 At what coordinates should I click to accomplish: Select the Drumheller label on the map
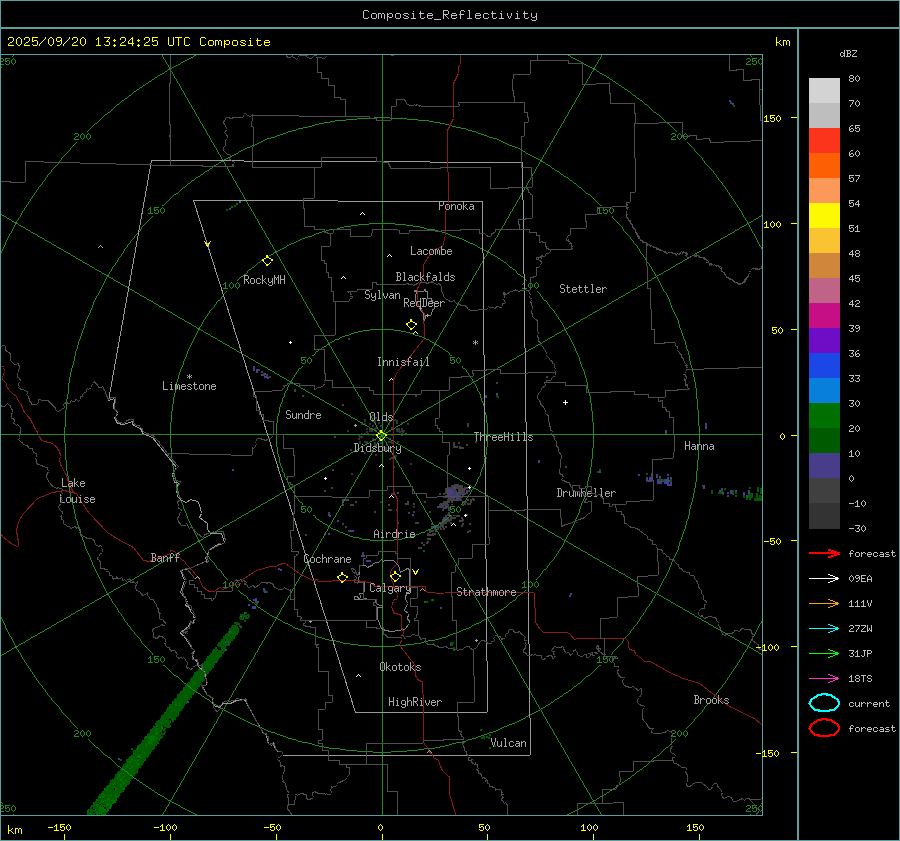[x=586, y=493]
